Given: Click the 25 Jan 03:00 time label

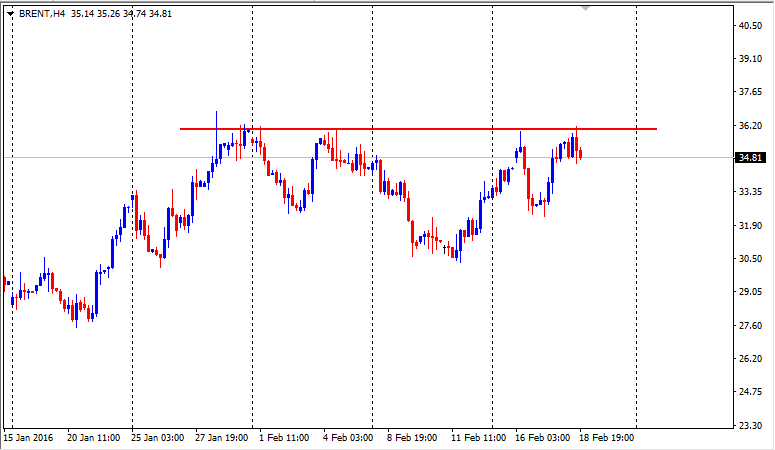Looking at the screenshot, I should click(x=157, y=438).
